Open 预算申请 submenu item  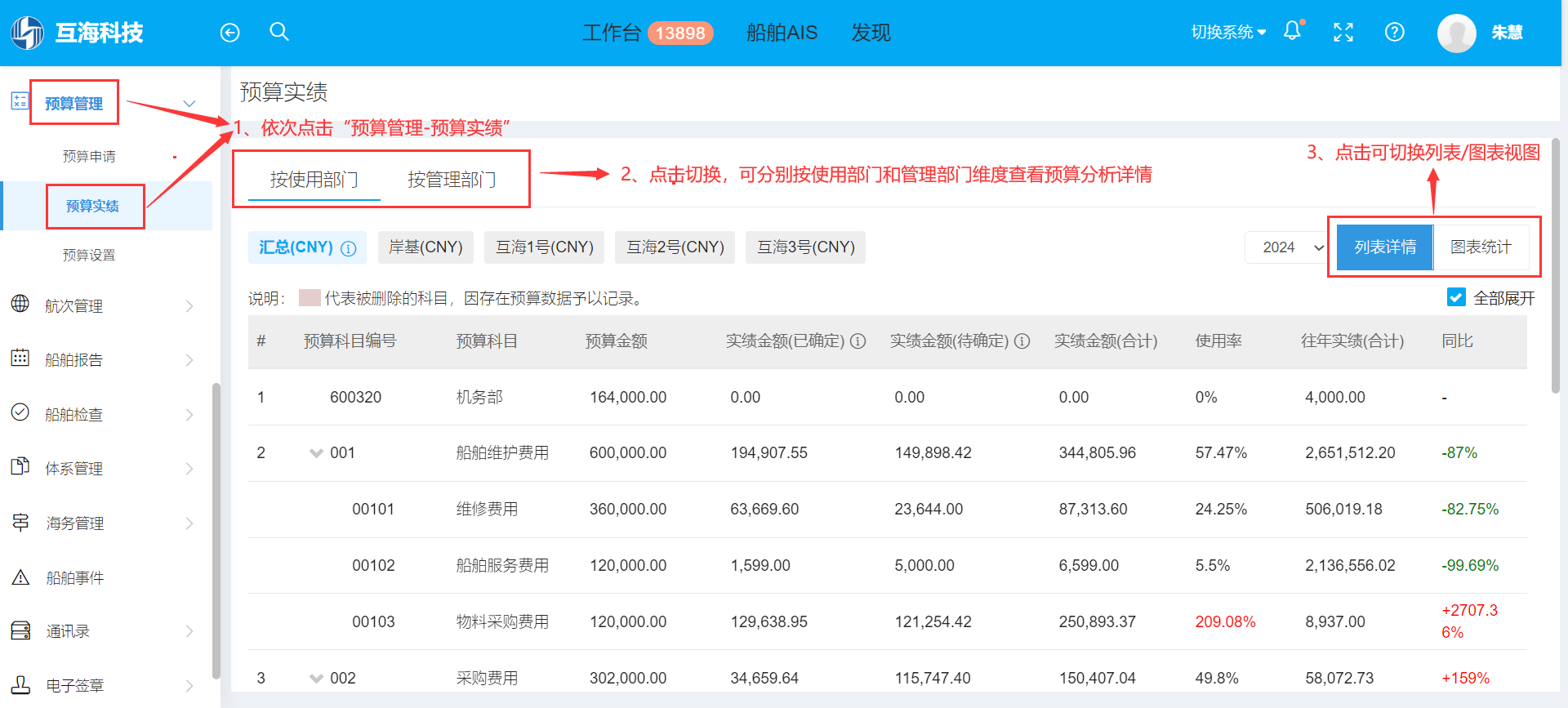point(89,156)
